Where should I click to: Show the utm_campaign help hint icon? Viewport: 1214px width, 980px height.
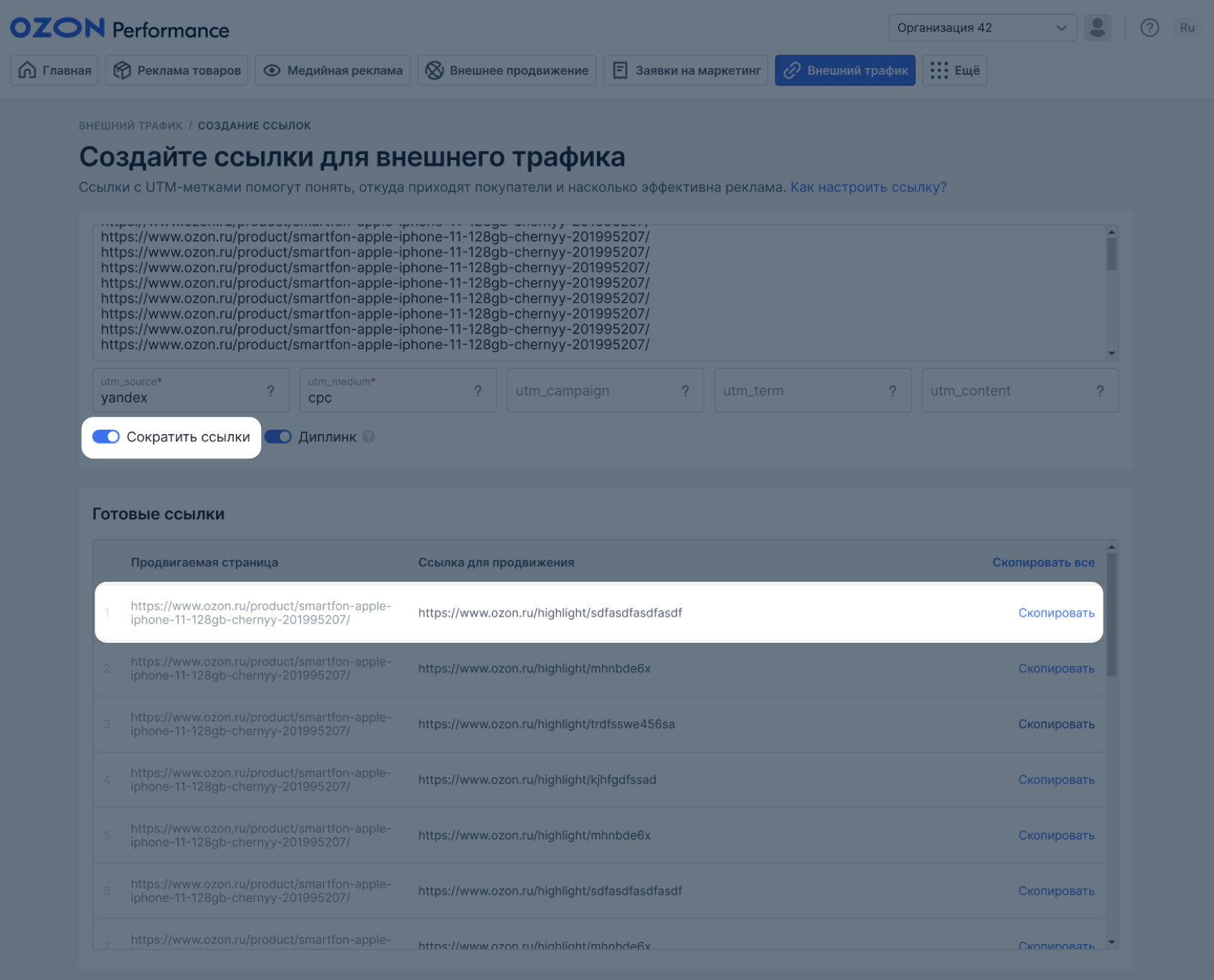point(685,391)
